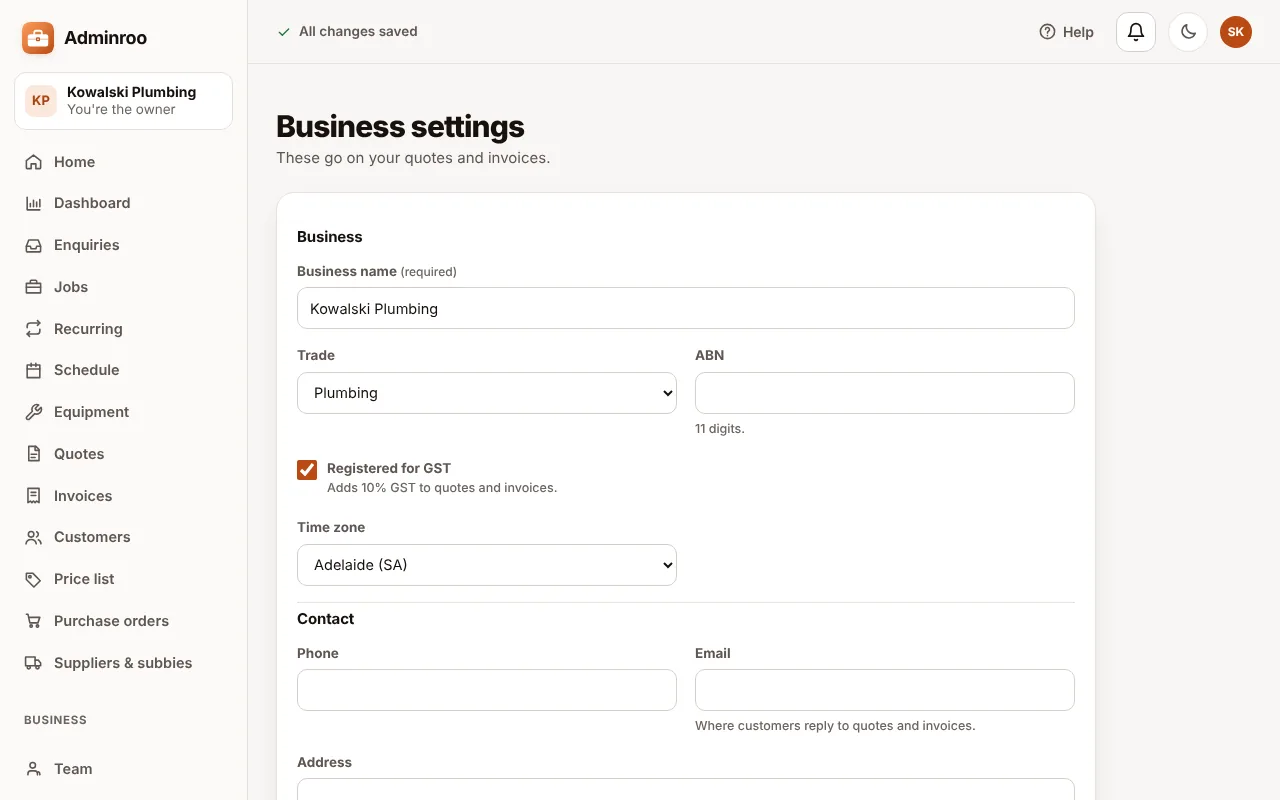
Task: Open the SK user avatar menu
Action: pyautogui.click(x=1236, y=32)
